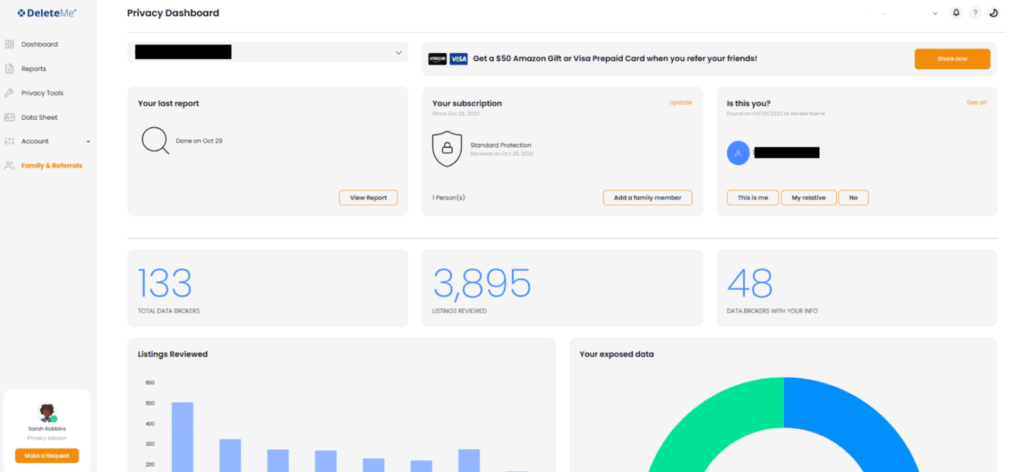Viewport: 1024px width, 472px height.
Task: Click the 1 Person(s) text
Action: tap(449, 197)
